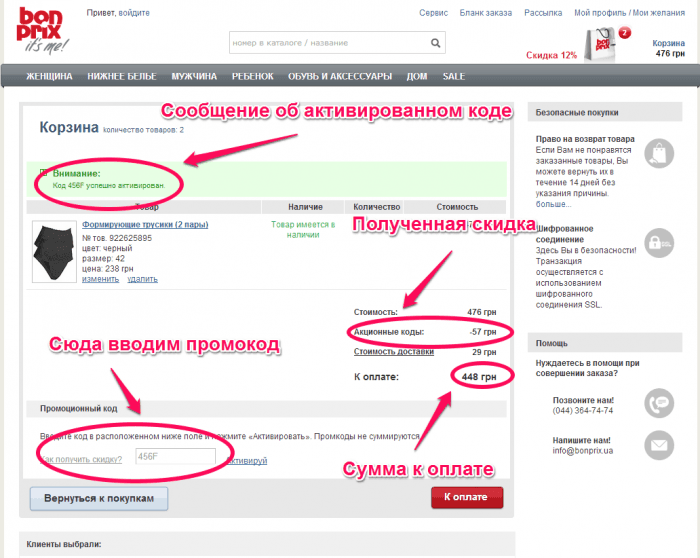Click the К оплате button
The width and height of the screenshot is (700, 558).
click(x=467, y=497)
